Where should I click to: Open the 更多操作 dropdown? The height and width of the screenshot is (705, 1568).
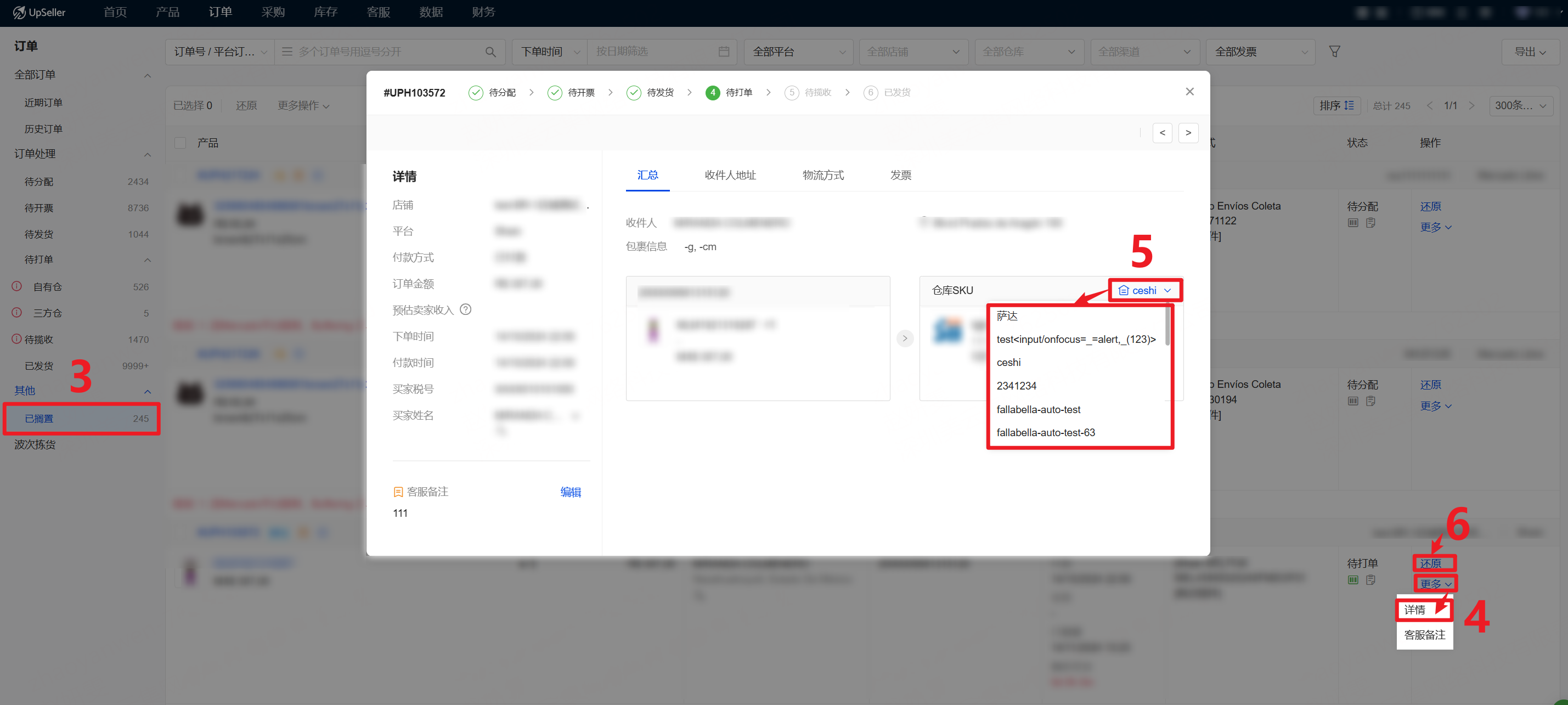pyautogui.click(x=303, y=105)
